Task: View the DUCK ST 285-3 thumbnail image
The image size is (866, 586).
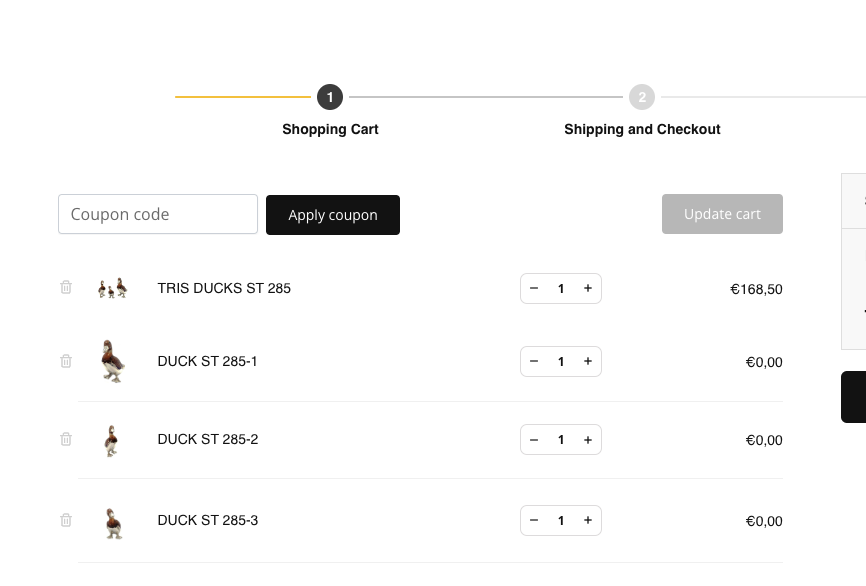Action: point(113,523)
